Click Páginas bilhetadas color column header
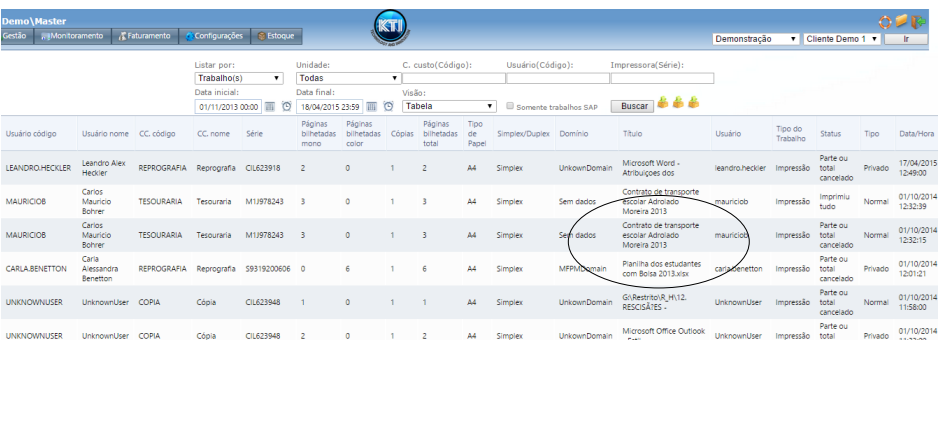Viewport: 943px width, 435px height. (363, 134)
